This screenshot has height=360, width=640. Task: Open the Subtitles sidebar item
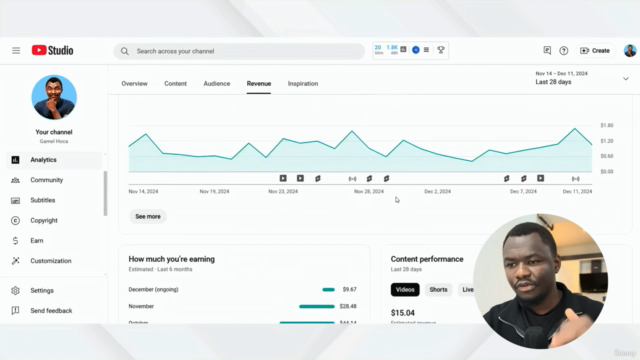point(54,200)
